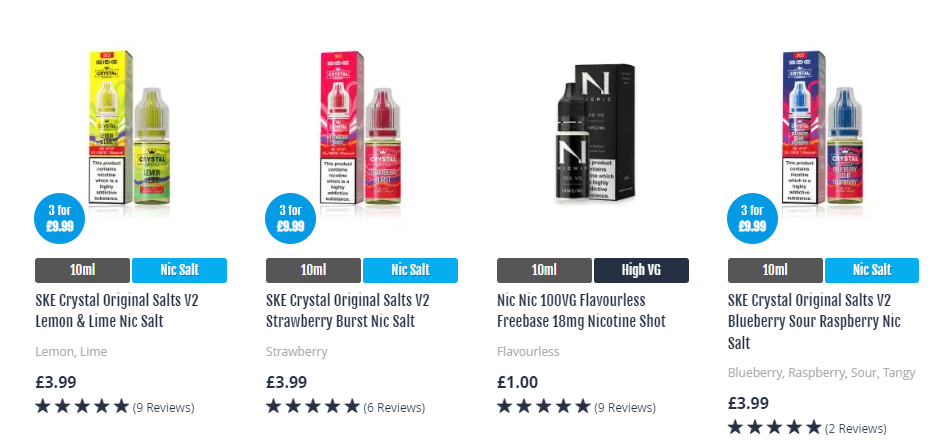Screen dimensions: 936x447
Task: Click the 3 for £9.99 badge on Blueberry Sour Raspberry
Action: coord(752,218)
